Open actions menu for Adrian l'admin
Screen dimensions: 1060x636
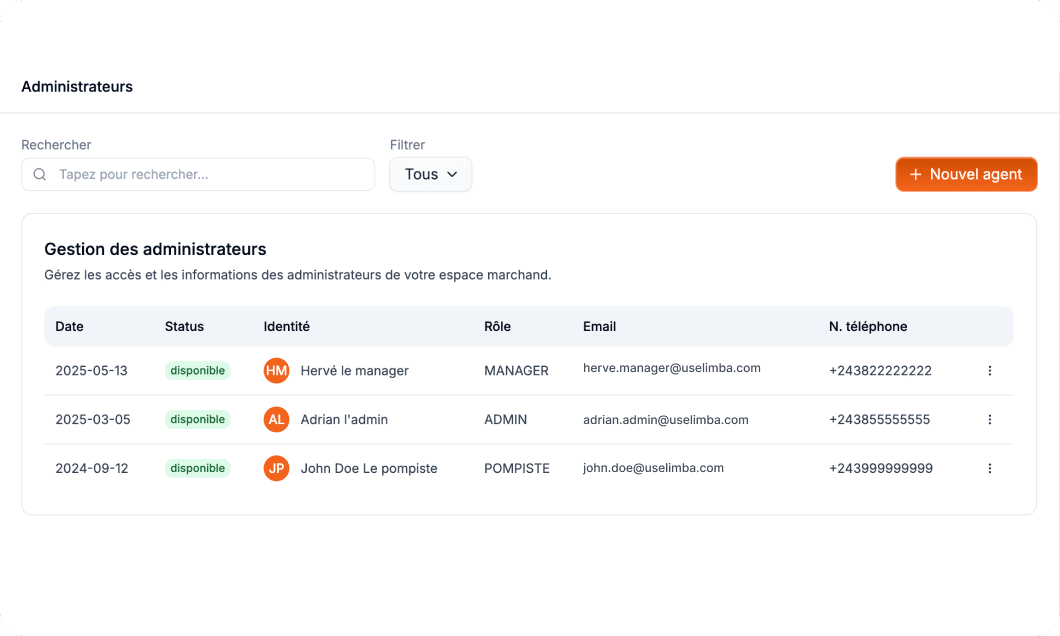pos(990,420)
